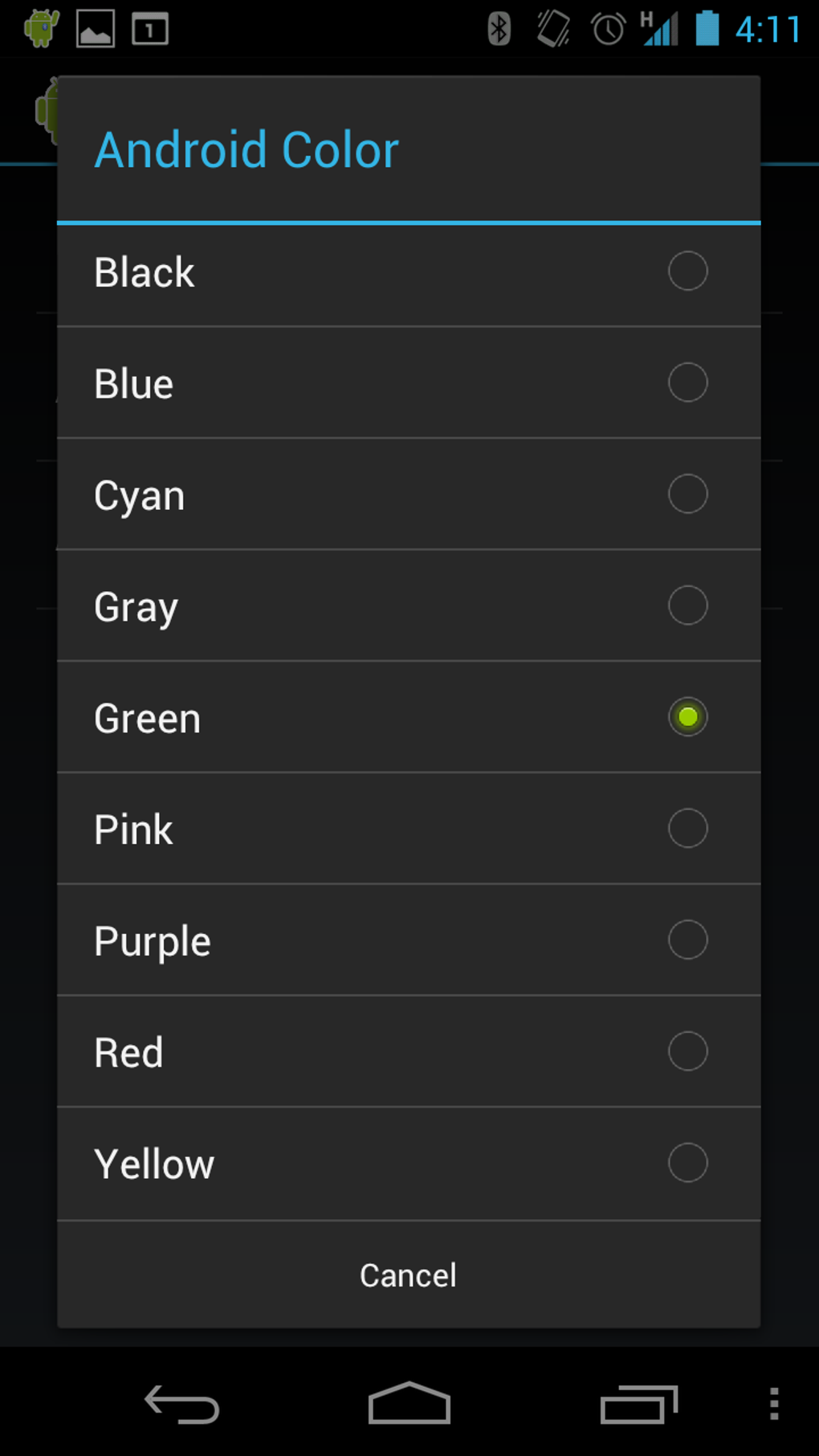Tap the alarm clock status icon
The image size is (819, 1456).
[x=608, y=29]
